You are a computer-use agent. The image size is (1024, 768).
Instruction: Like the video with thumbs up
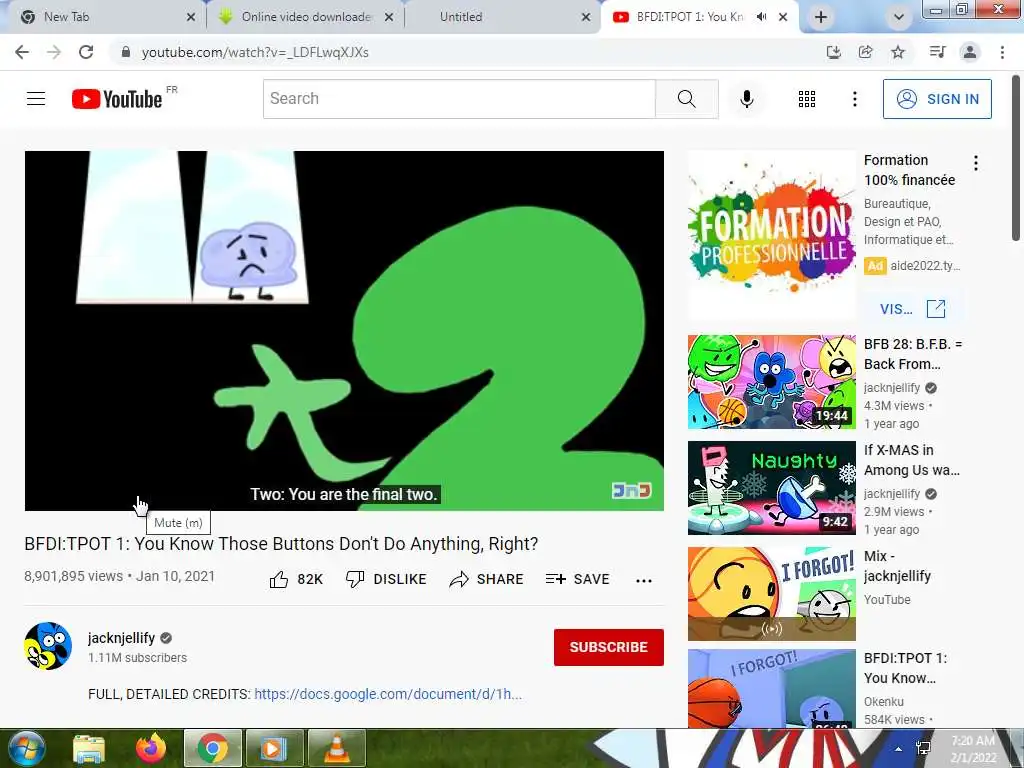pos(296,579)
